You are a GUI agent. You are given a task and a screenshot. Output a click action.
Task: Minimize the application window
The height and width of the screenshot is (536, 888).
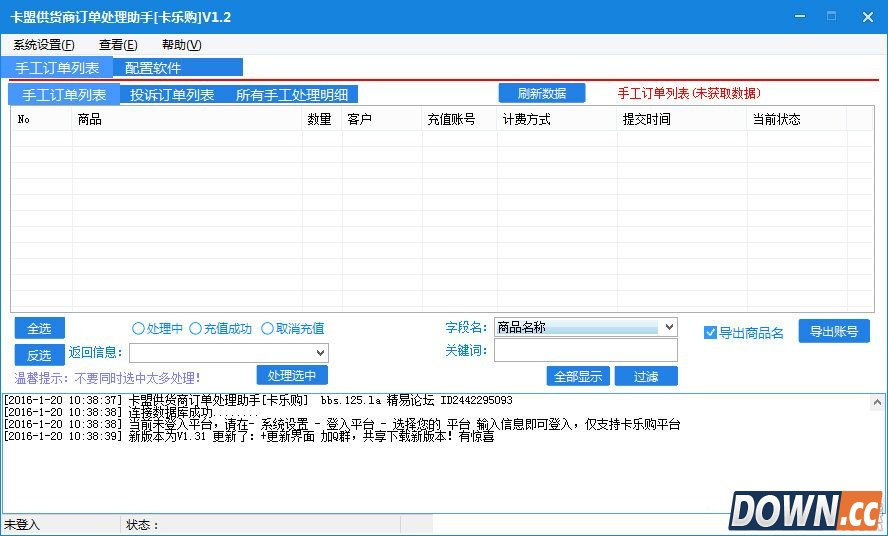(800, 16)
